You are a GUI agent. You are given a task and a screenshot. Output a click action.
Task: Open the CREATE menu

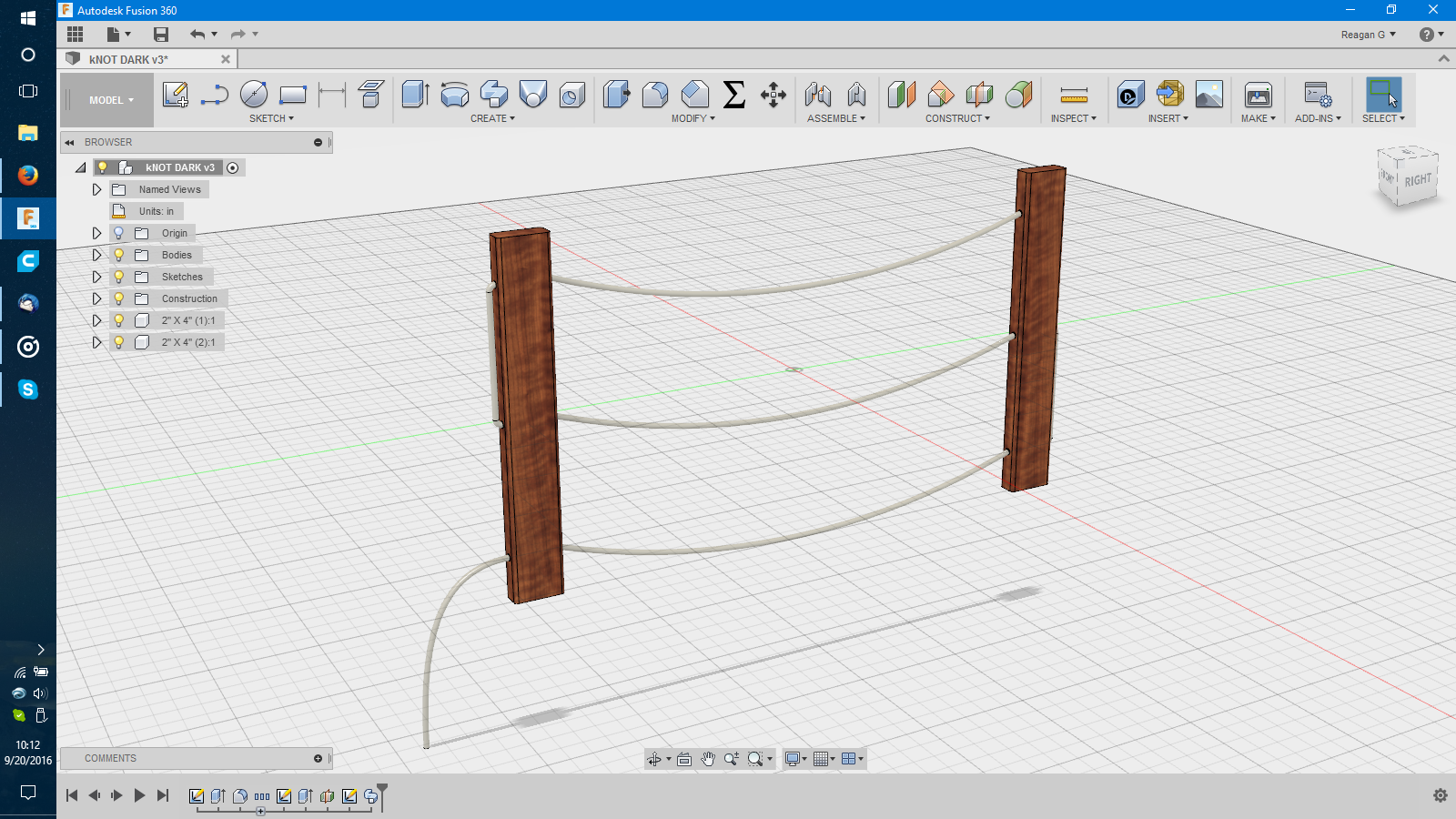point(492,118)
